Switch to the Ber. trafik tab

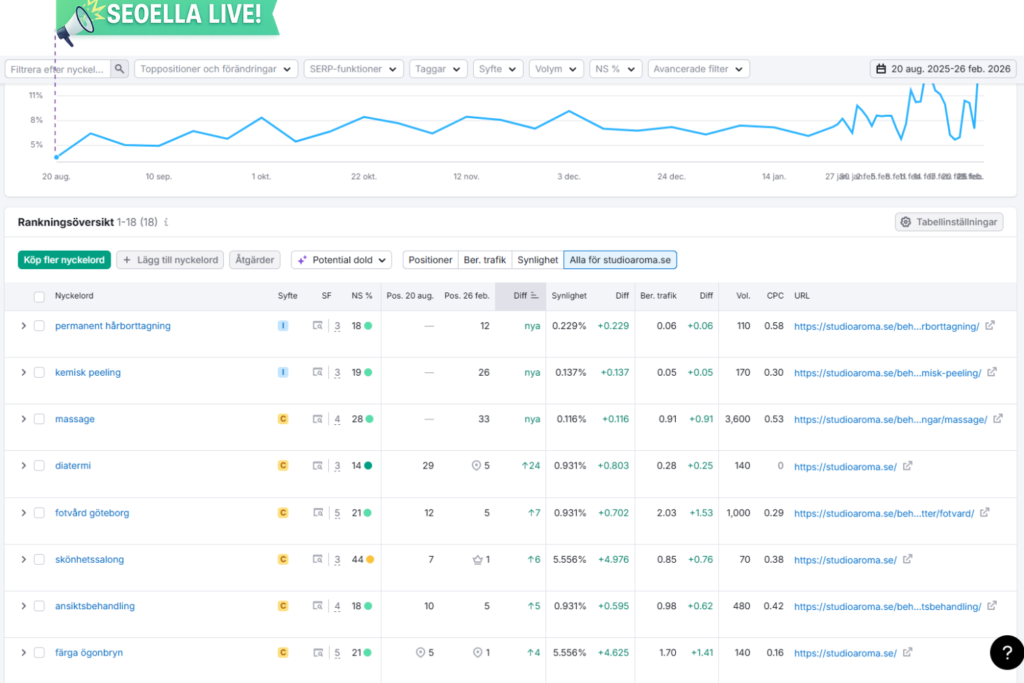tap(484, 260)
